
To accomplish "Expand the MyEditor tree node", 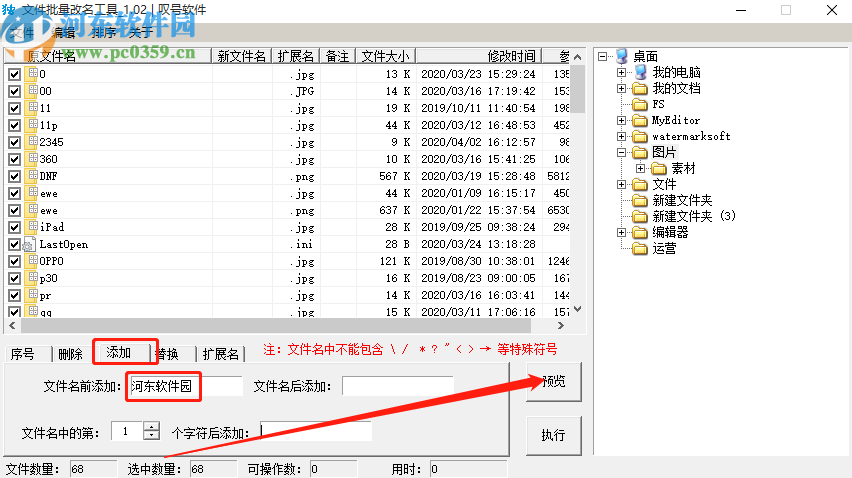I will (x=621, y=120).
